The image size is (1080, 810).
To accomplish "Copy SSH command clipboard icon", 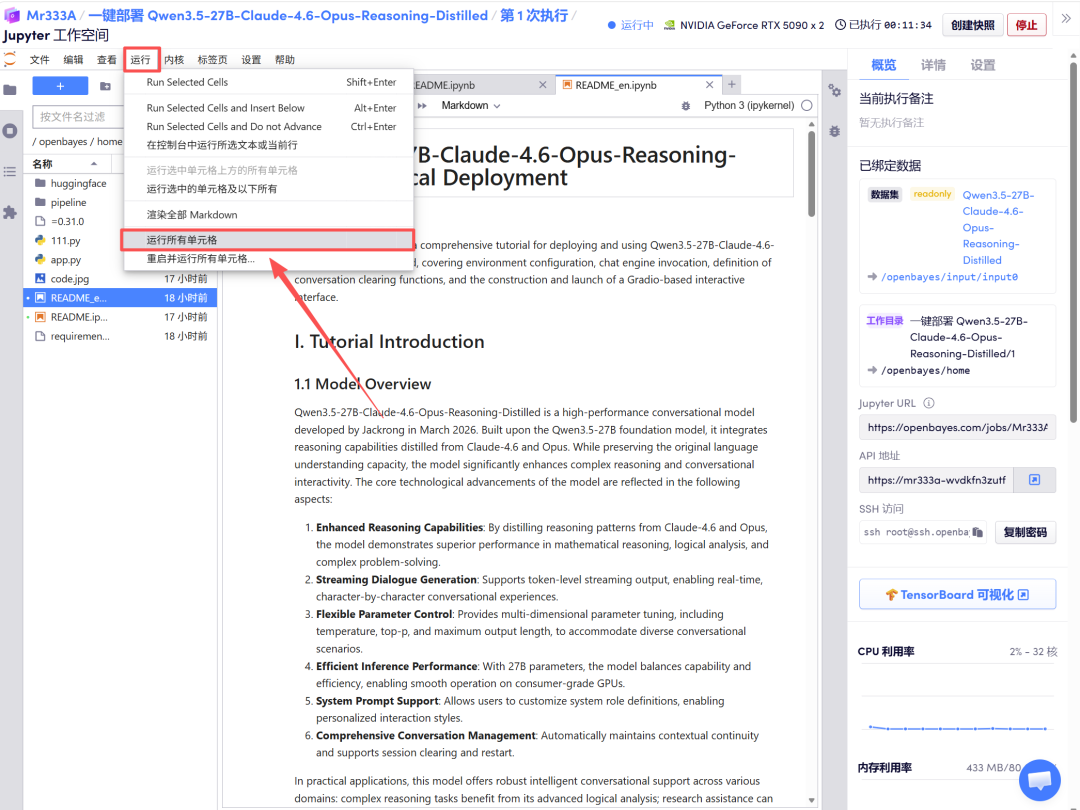I will (977, 532).
